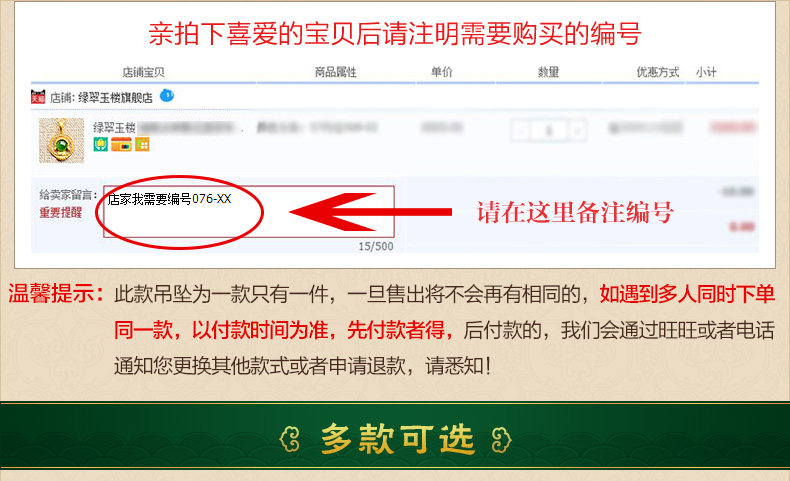Decrease quantity with the minus stepper
This screenshot has height=481, width=790.
click(x=521, y=131)
